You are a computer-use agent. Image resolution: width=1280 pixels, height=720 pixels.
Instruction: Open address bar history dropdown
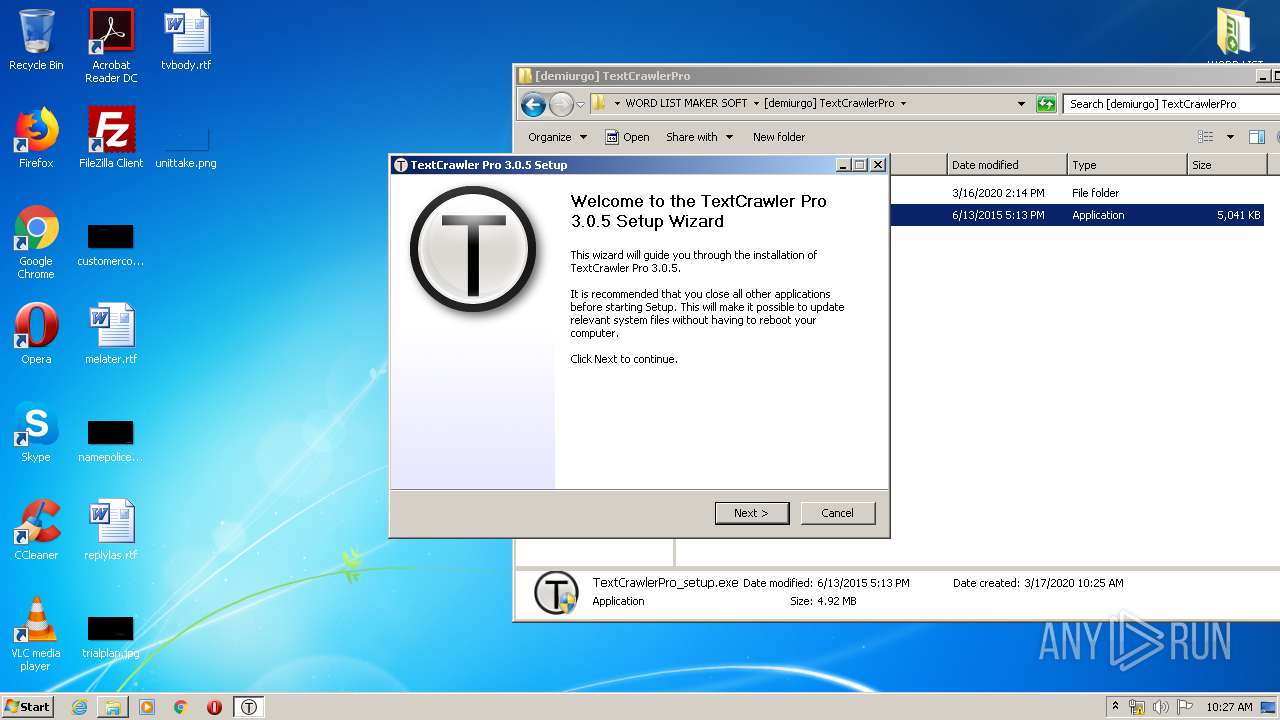coord(1021,103)
